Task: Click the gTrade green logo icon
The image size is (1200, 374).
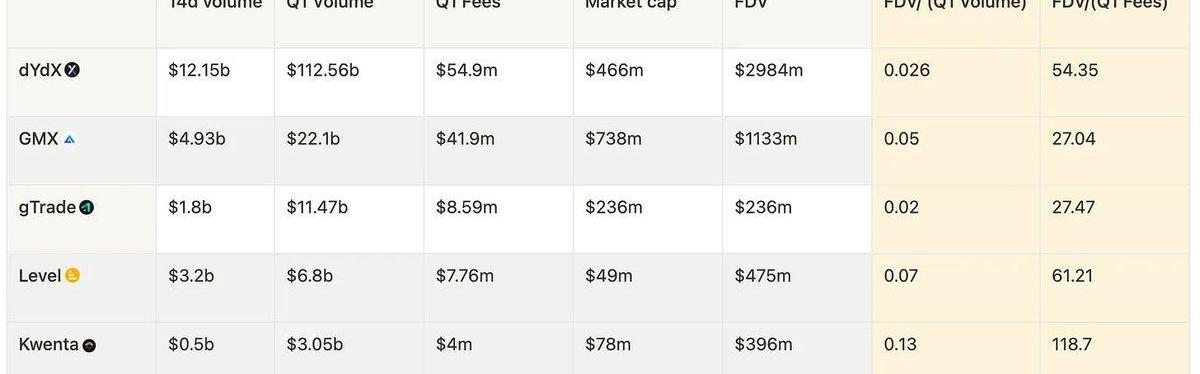Action: tap(87, 208)
